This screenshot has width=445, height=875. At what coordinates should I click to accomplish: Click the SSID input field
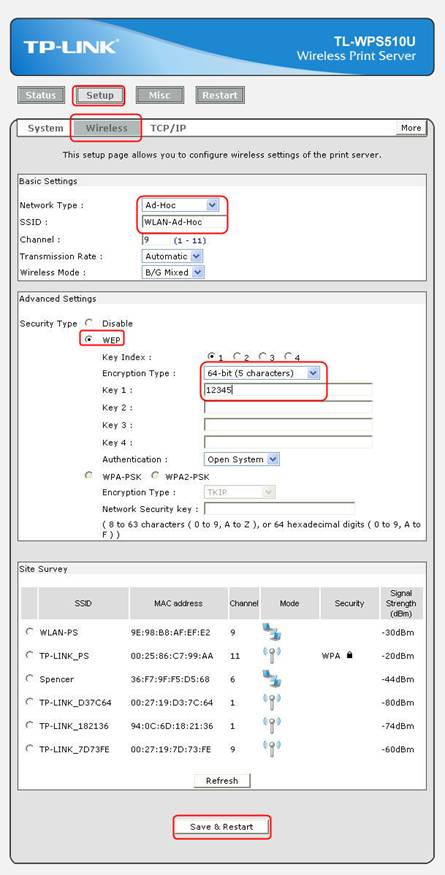point(184,222)
